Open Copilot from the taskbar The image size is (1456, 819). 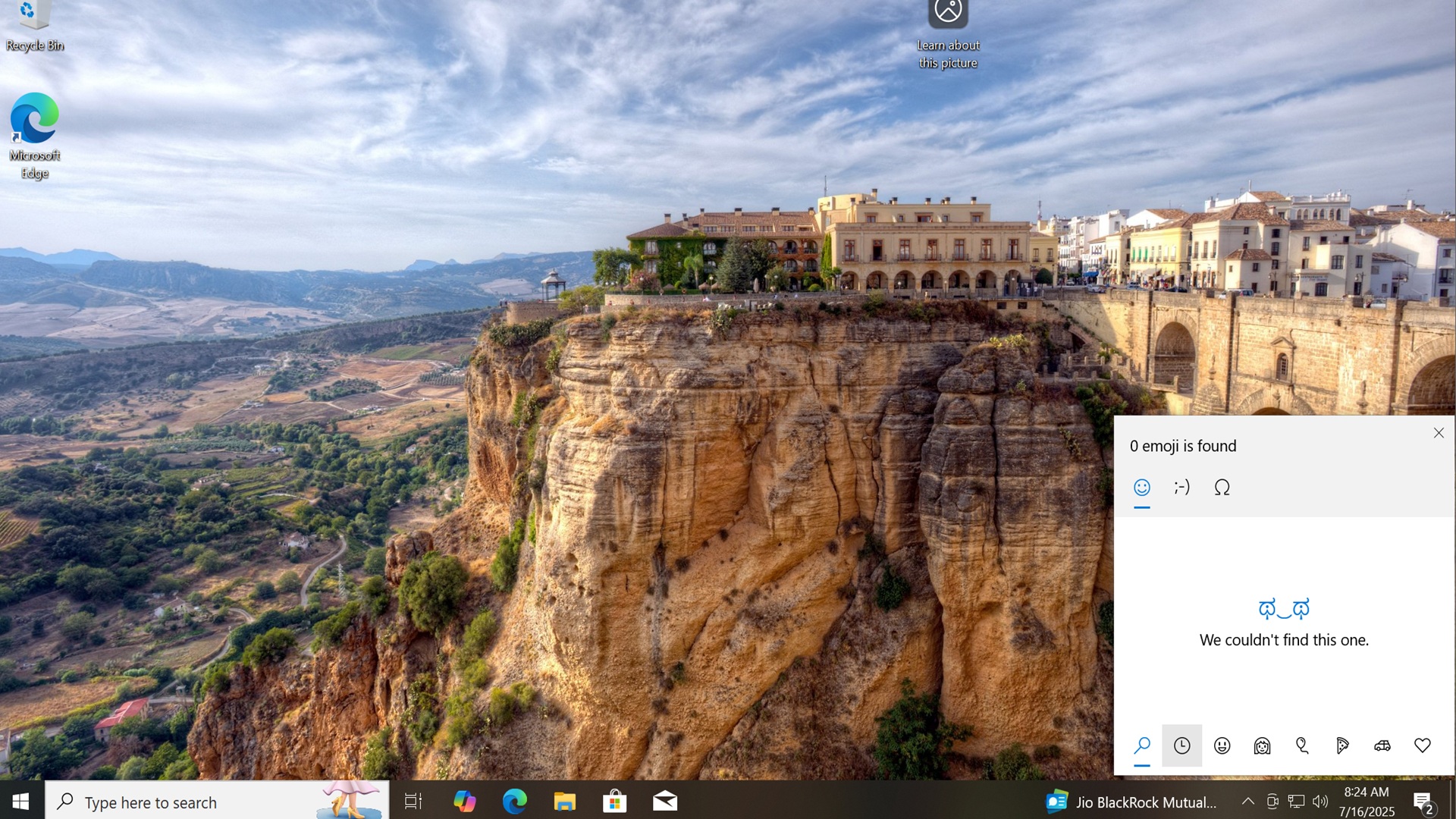(464, 802)
